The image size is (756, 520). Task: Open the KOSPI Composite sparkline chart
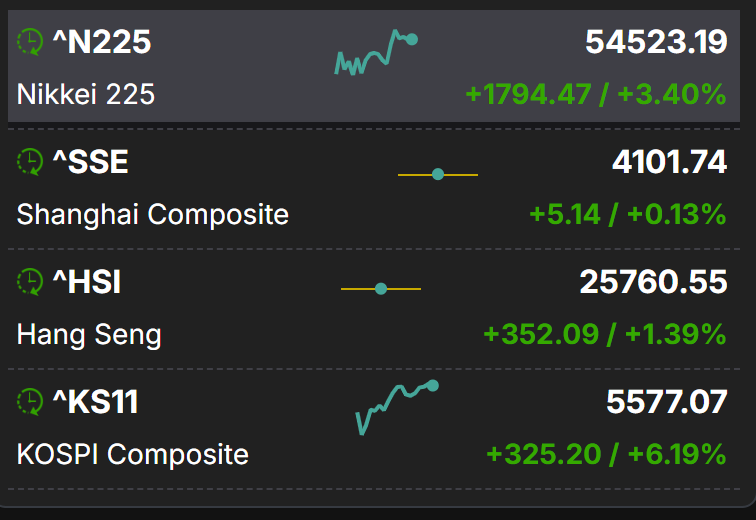tap(396, 406)
